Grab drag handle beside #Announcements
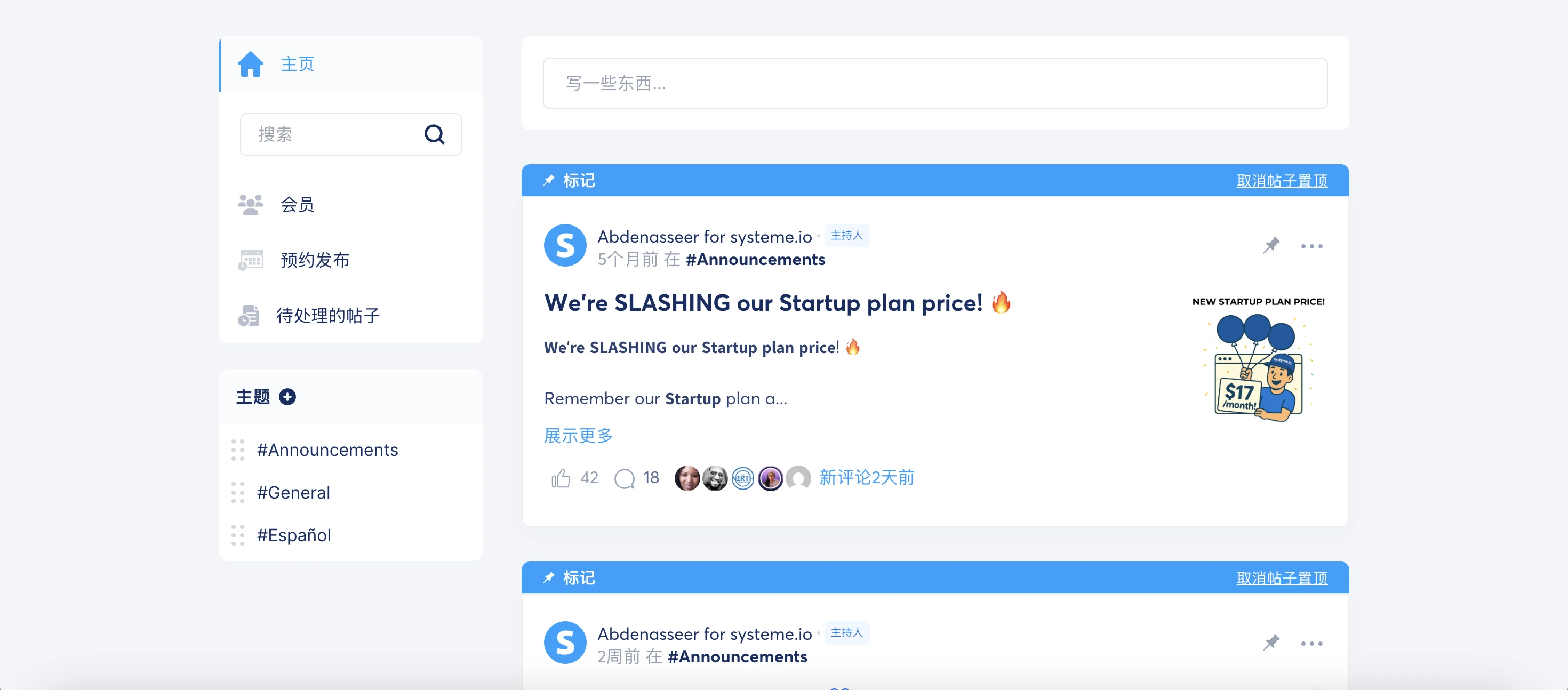1568x690 pixels. [x=237, y=450]
